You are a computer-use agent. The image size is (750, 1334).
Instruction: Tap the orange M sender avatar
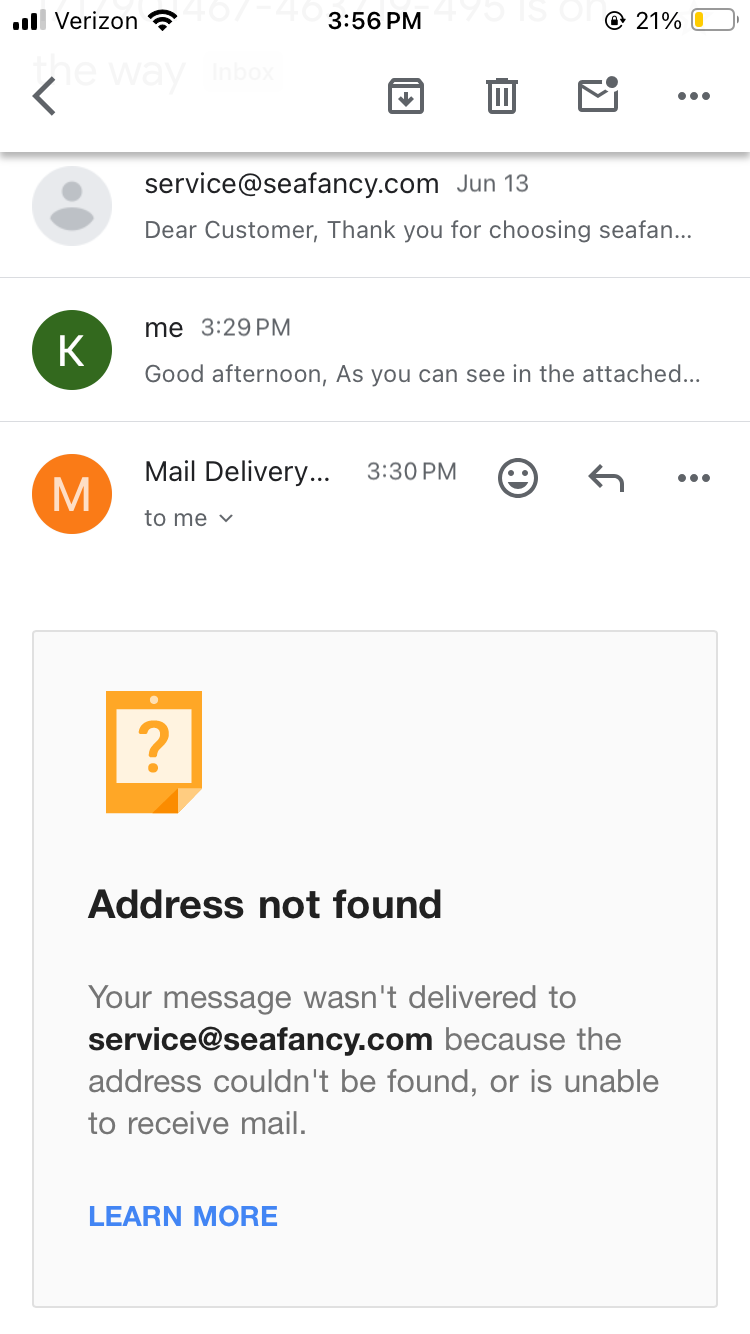pyautogui.click(x=72, y=494)
